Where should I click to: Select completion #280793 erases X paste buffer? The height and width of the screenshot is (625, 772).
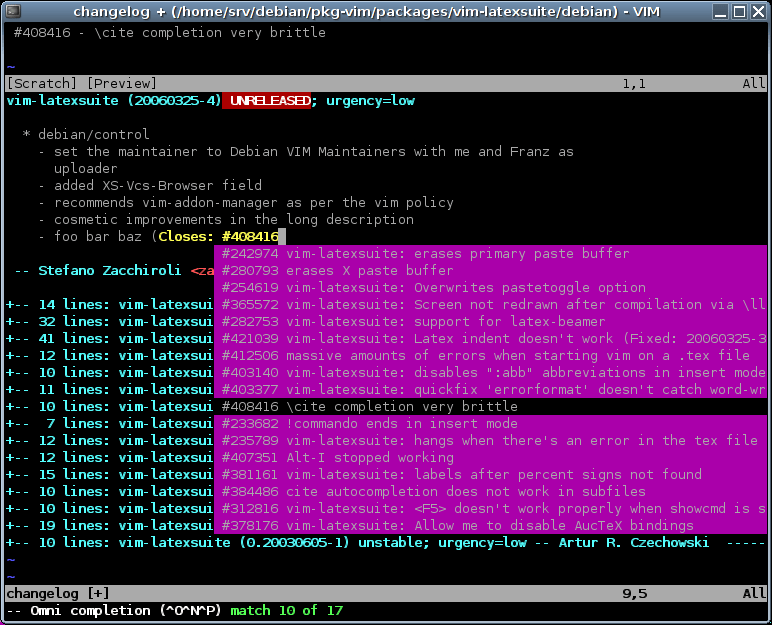[490, 270]
